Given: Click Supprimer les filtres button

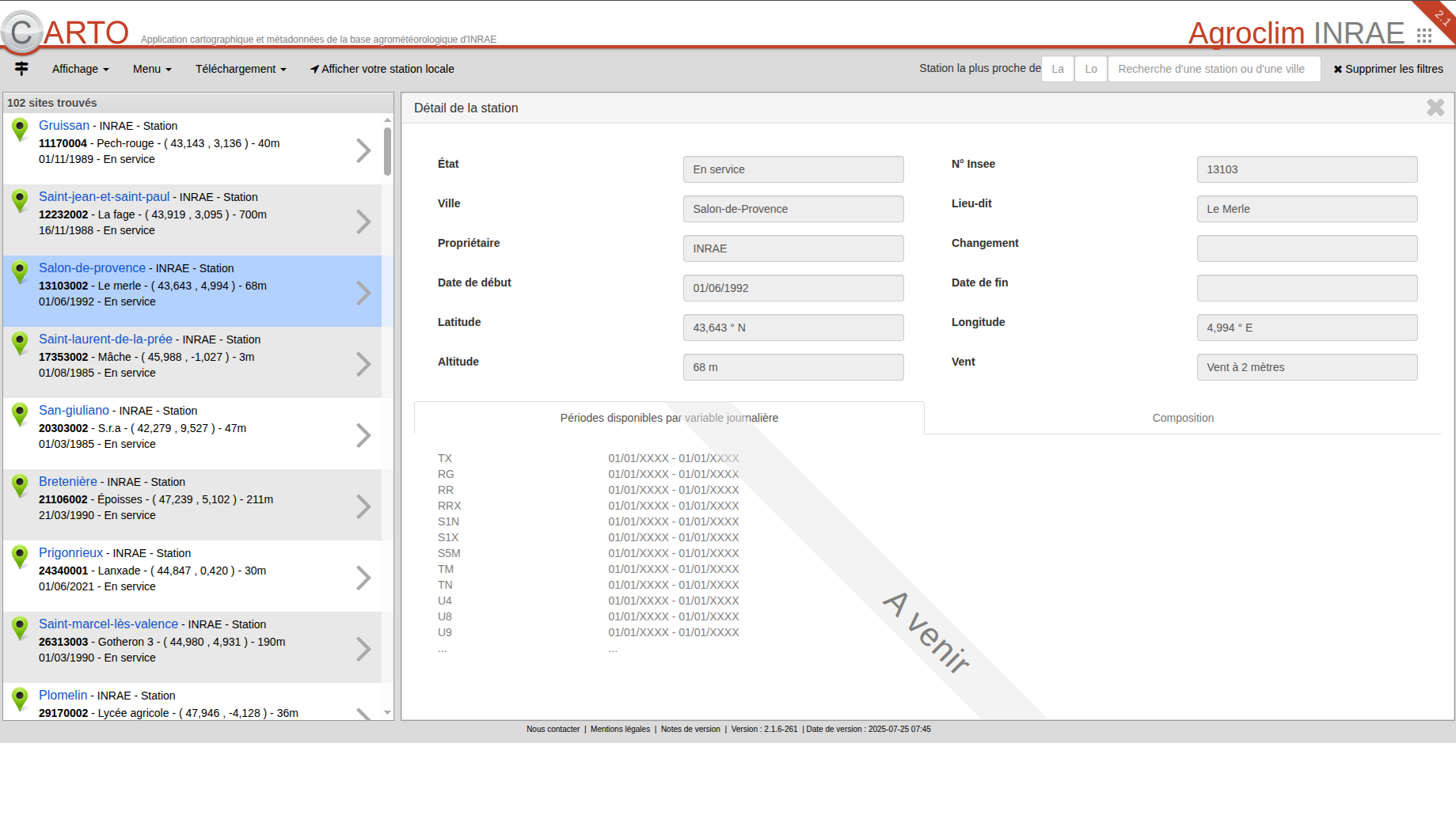Looking at the screenshot, I should pyautogui.click(x=1388, y=69).
